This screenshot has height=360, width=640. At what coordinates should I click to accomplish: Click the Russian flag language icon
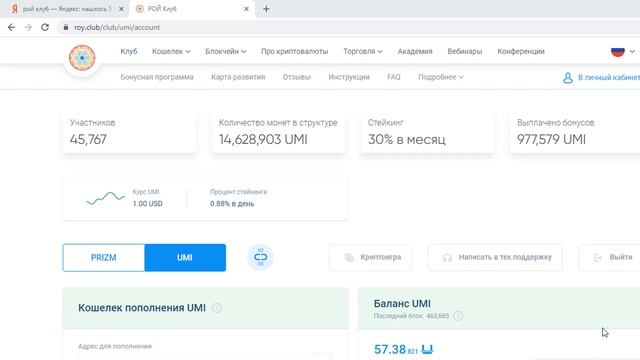[618, 51]
